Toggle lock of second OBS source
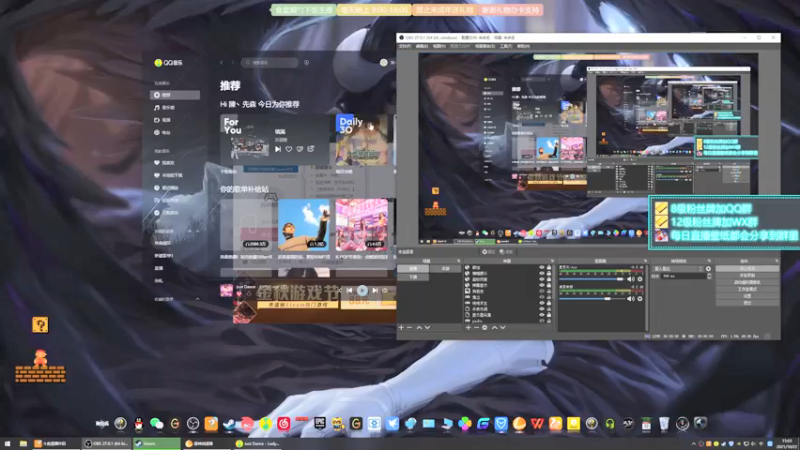 pos(549,273)
